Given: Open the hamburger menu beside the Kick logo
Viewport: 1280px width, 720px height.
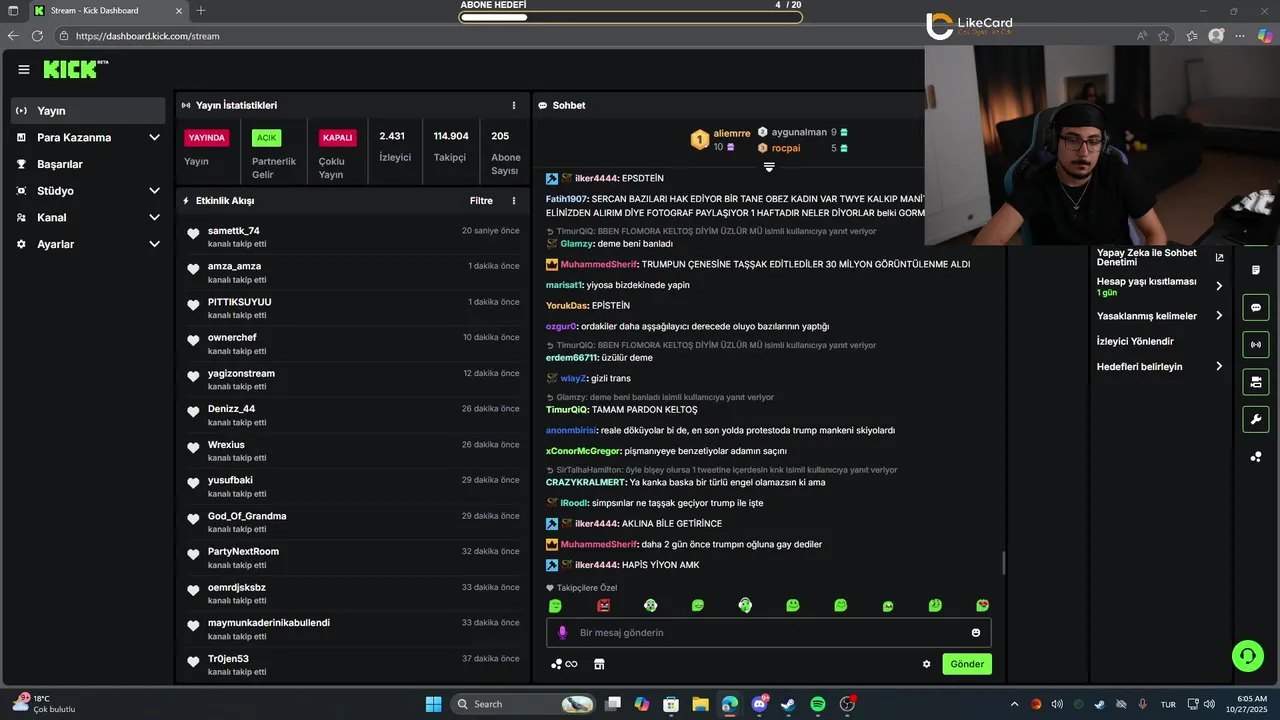Looking at the screenshot, I should point(24,69).
